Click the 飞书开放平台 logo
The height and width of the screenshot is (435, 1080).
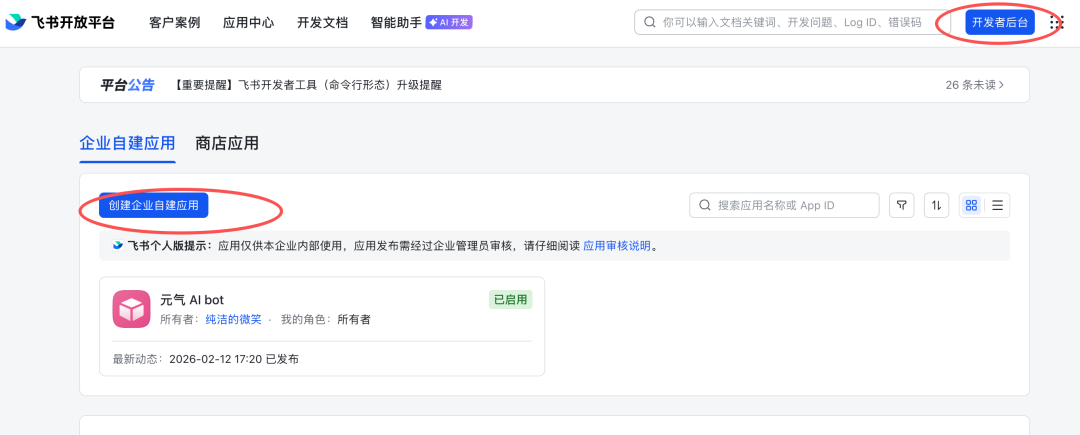[60, 23]
